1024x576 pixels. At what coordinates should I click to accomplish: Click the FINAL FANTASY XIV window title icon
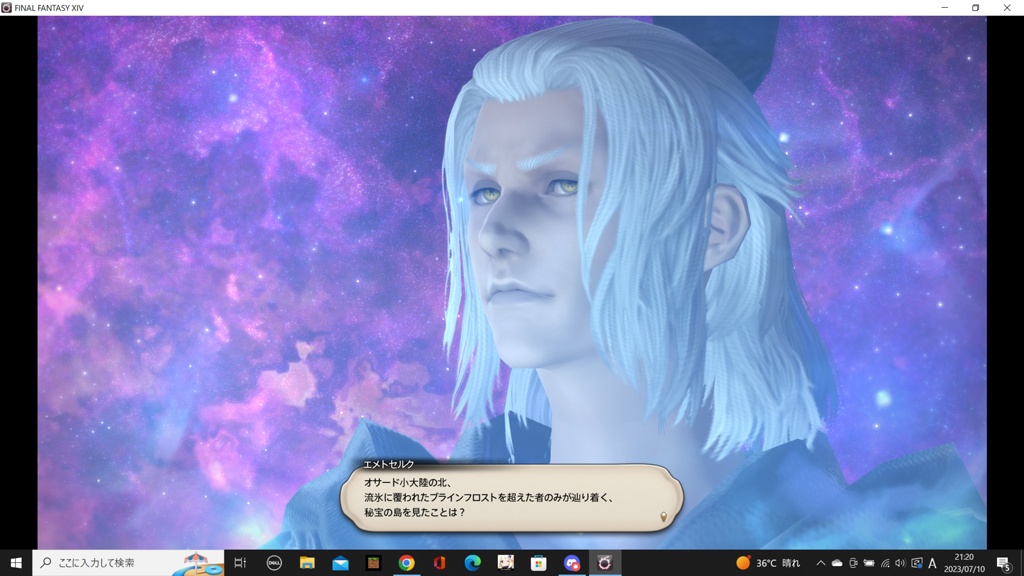(7, 8)
